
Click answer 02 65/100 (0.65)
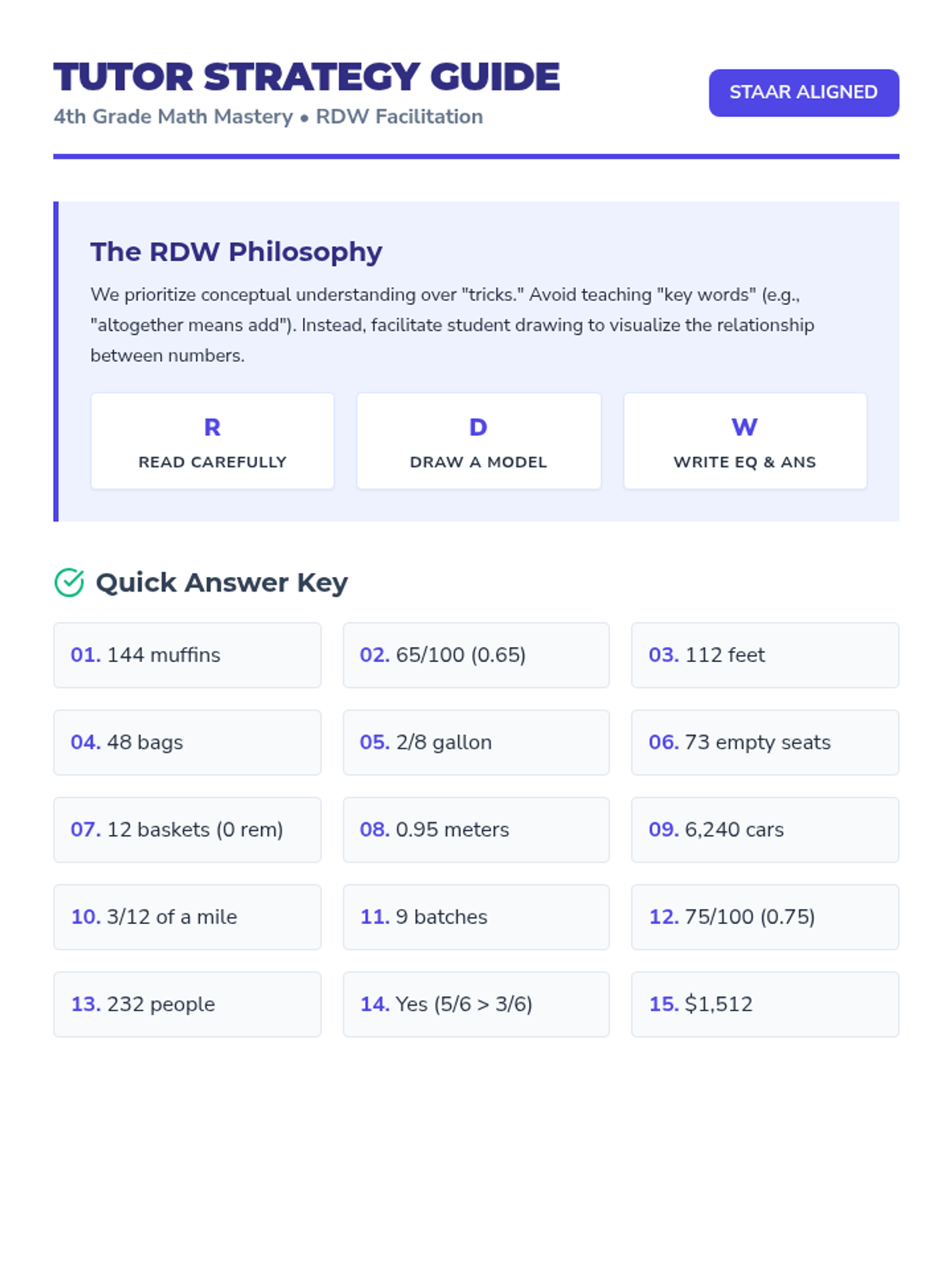click(476, 655)
